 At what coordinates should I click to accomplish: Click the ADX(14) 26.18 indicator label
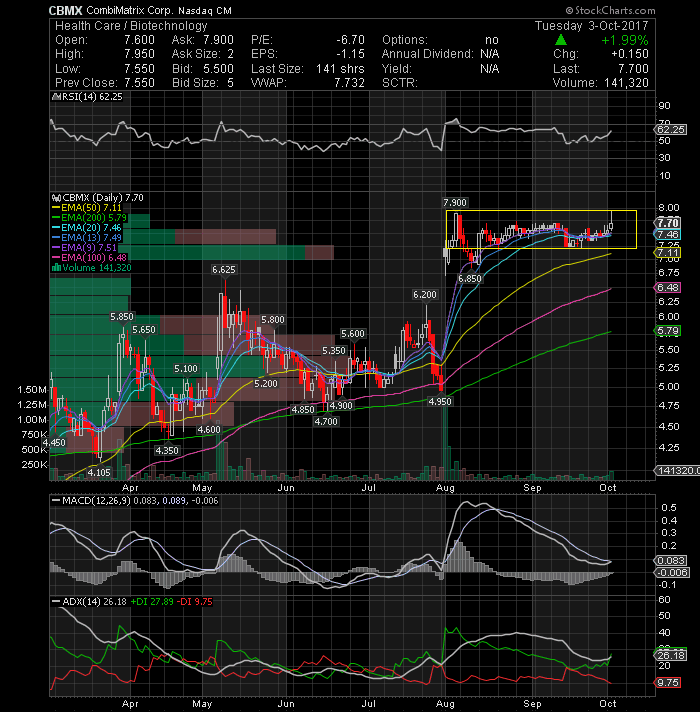(x=94, y=602)
